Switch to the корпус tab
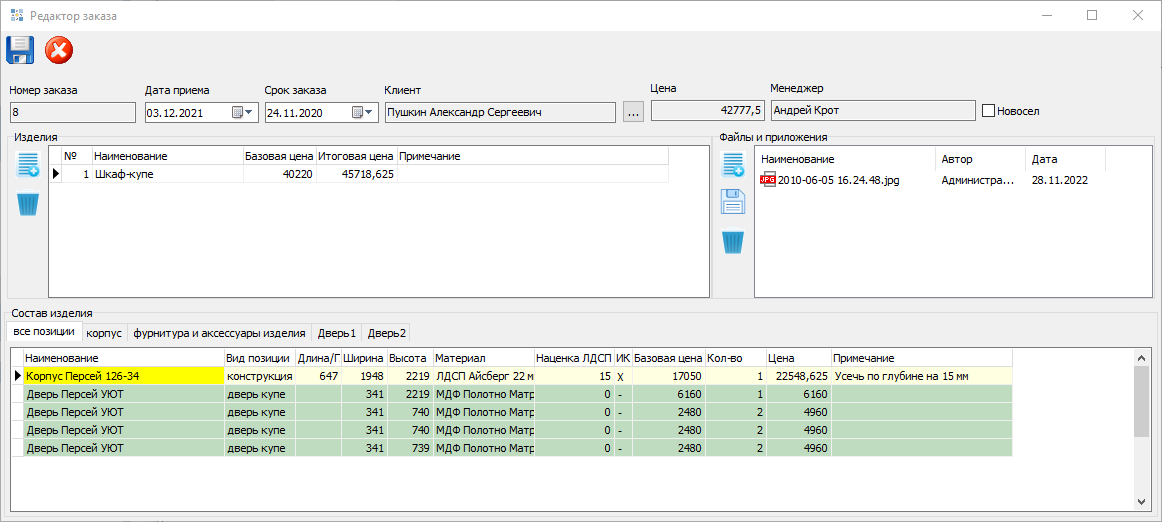Screen dimensions: 1162x522 pyautogui.click(x=104, y=333)
